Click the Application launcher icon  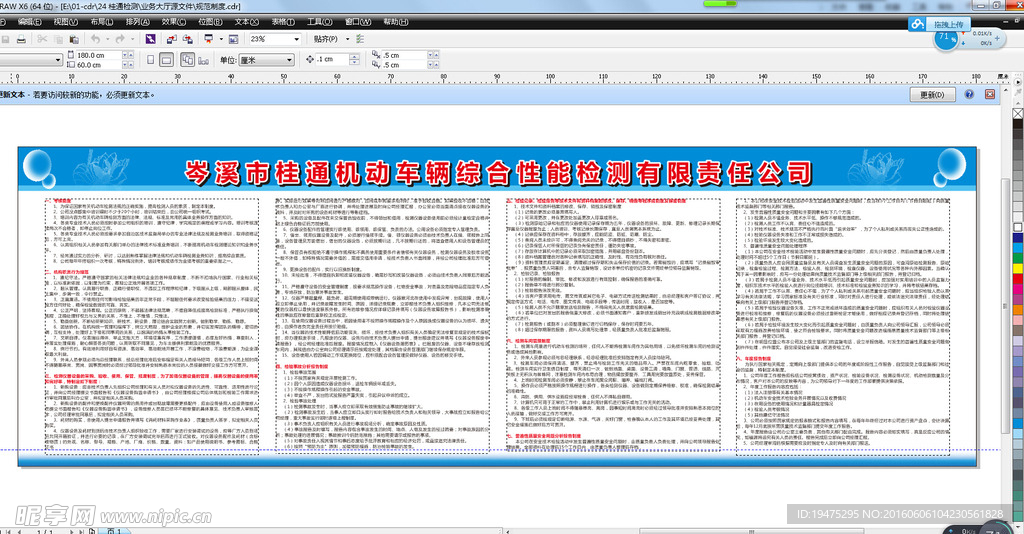209,39
